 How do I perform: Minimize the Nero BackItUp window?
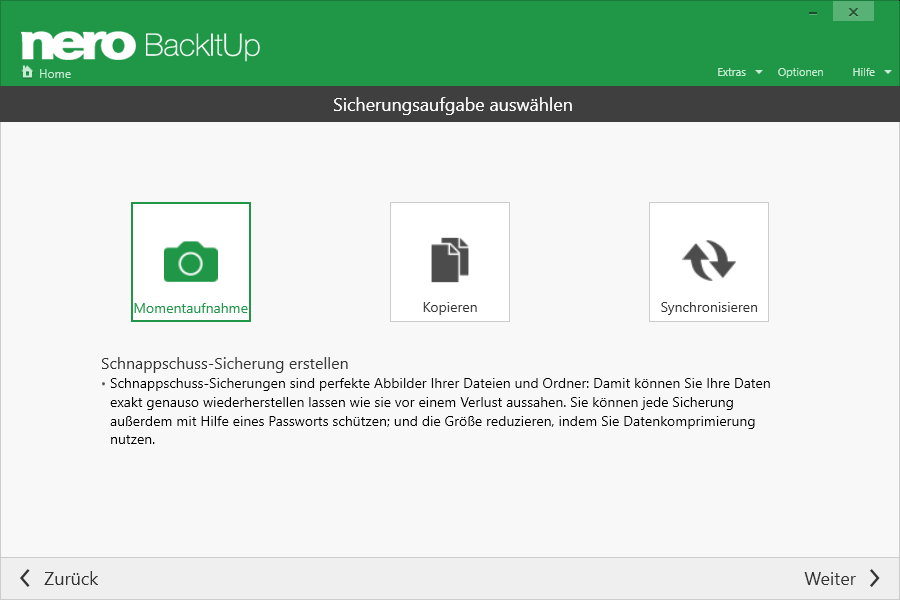click(812, 13)
